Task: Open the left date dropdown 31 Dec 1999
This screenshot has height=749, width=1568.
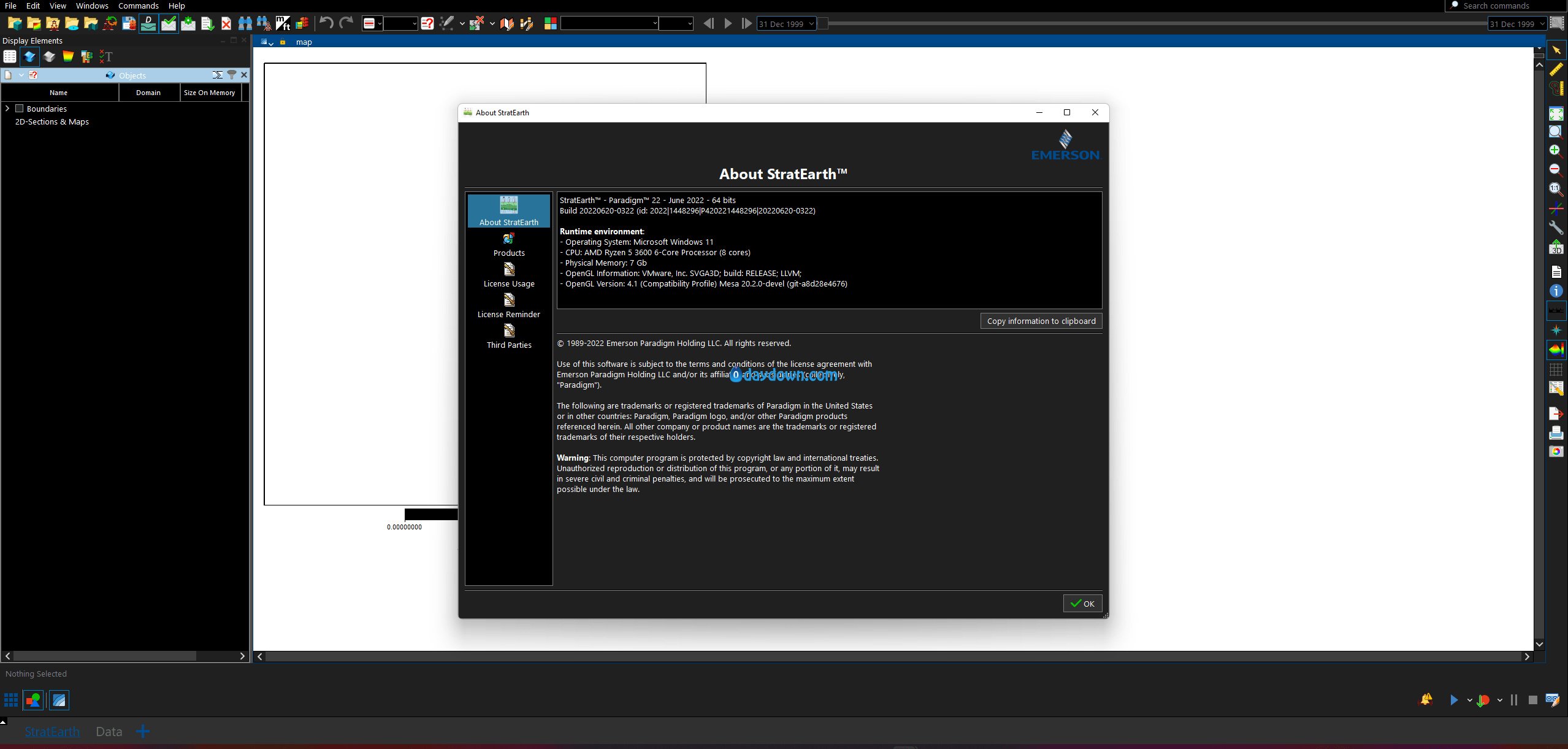Action: (786, 23)
